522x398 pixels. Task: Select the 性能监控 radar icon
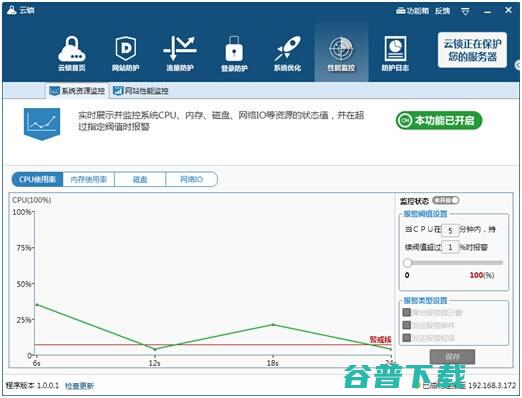pos(341,53)
